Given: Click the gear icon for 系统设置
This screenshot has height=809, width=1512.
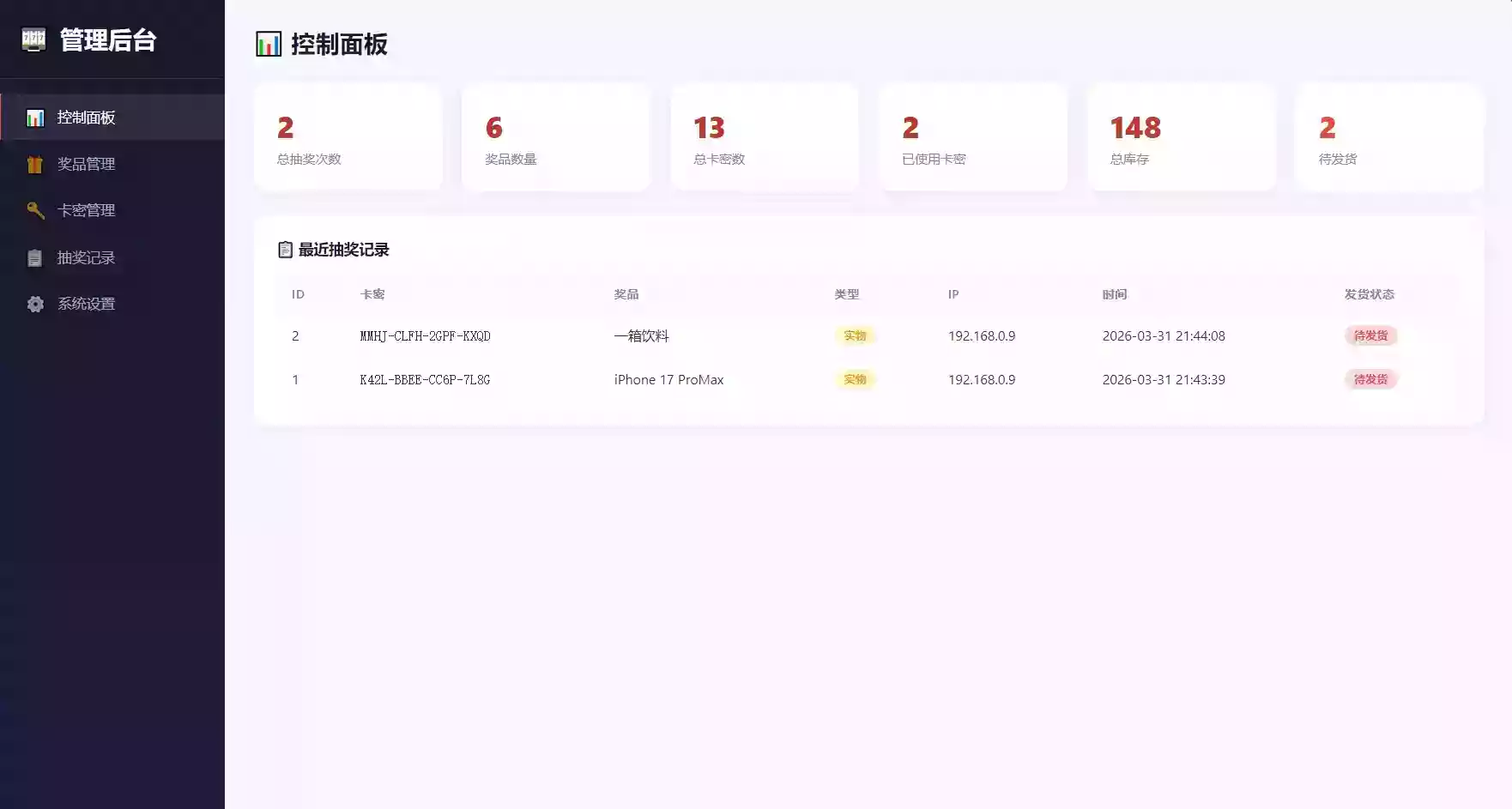Looking at the screenshot, I should pos(35,304).
